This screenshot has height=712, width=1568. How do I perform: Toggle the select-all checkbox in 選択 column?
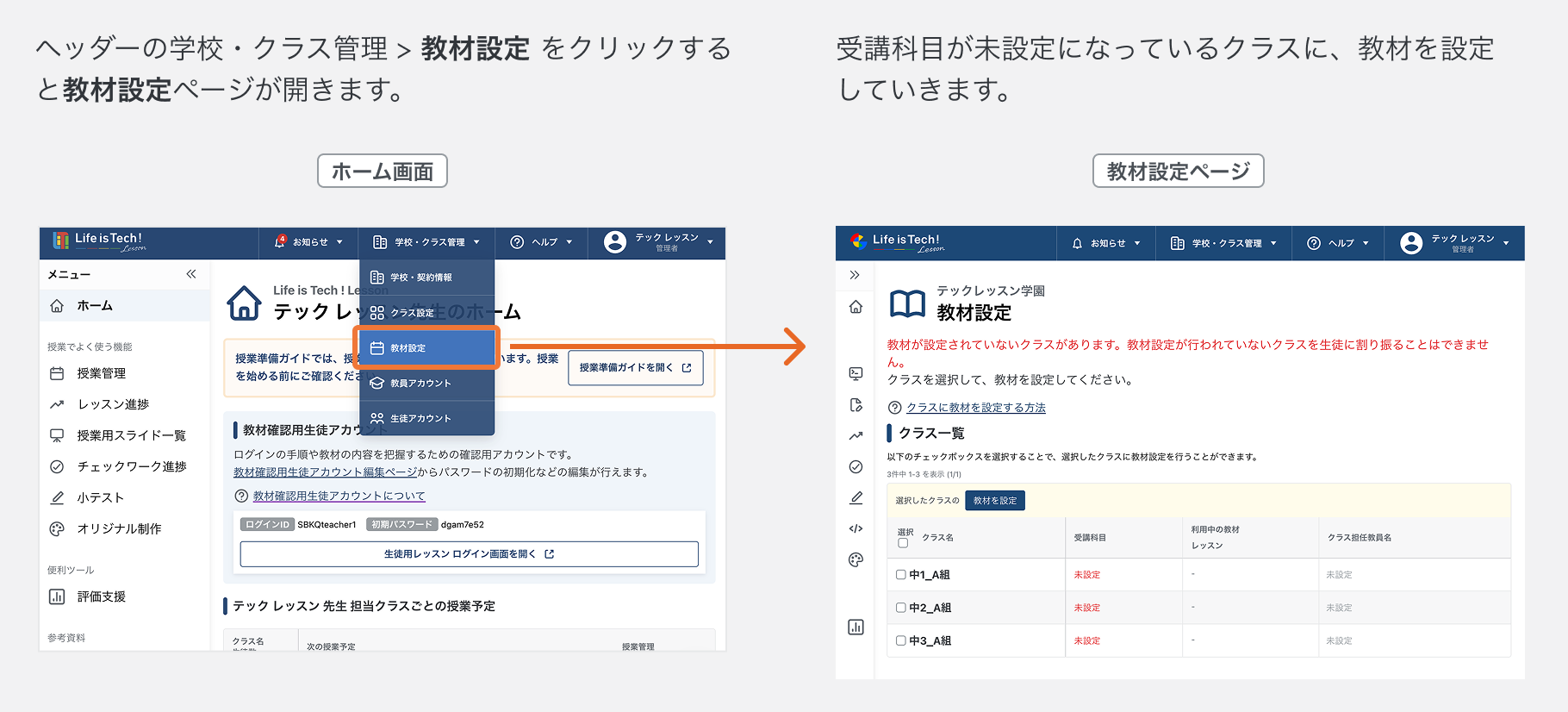click(903, 543)
